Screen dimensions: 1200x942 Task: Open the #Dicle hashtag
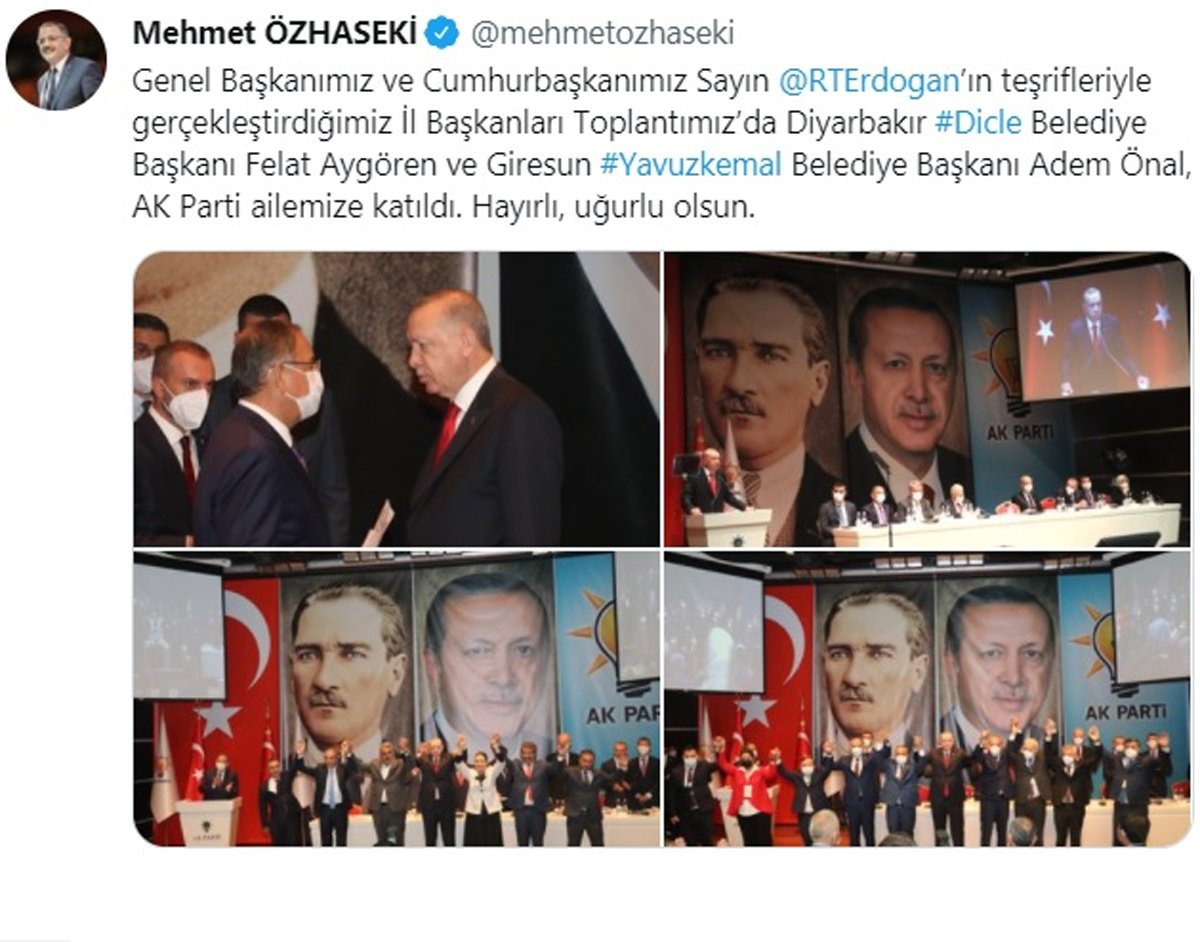click(978, 122)
